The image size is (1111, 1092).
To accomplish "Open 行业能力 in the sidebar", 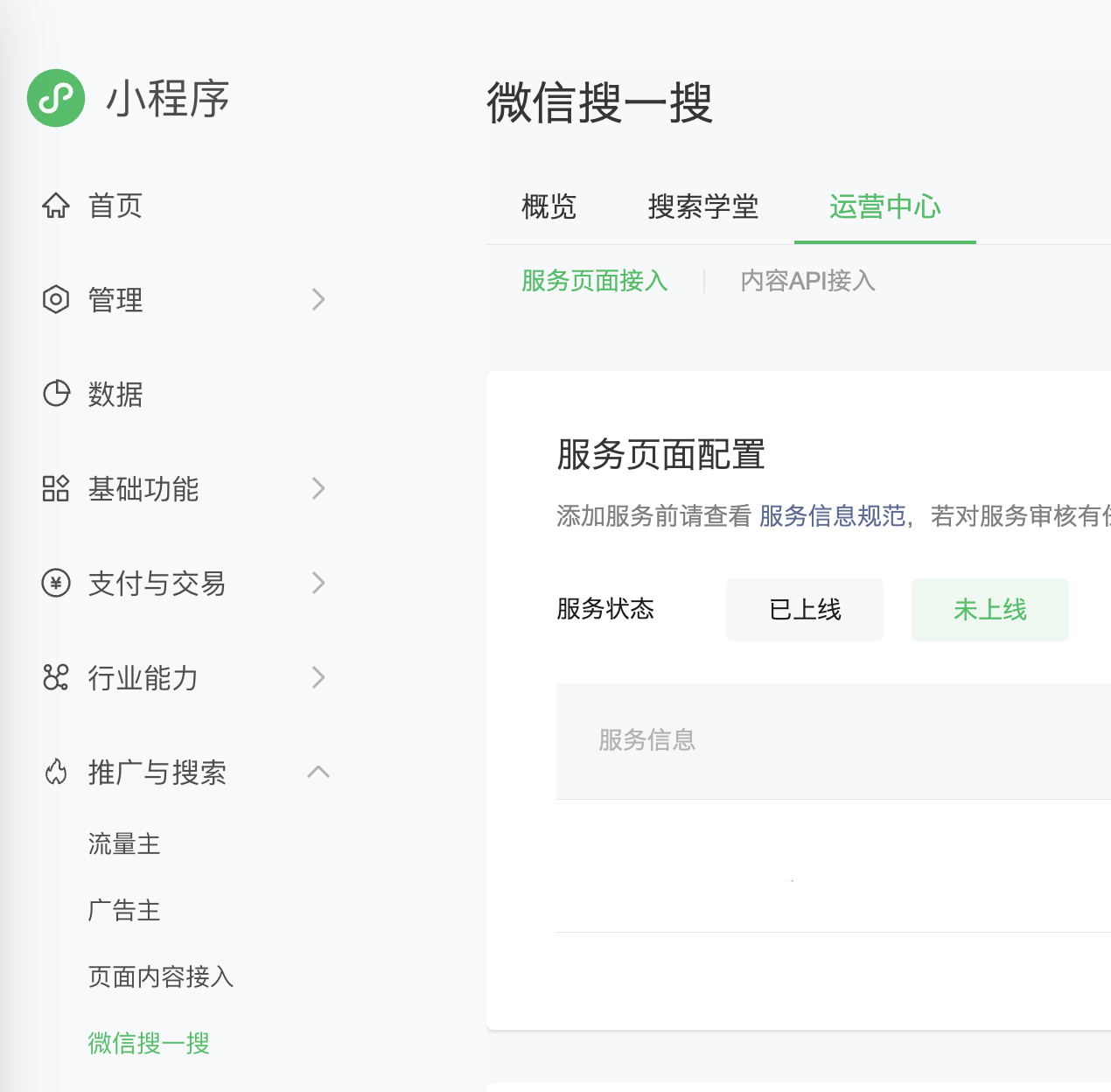I will coord(143,677).
